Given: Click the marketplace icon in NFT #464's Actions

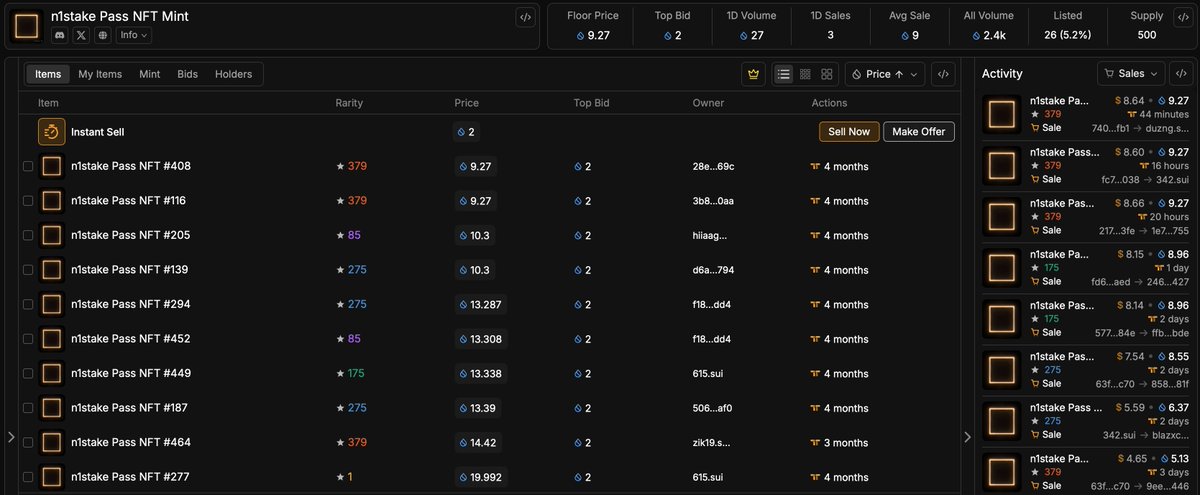Looking at the screenshot, I should tap(815, 442).
